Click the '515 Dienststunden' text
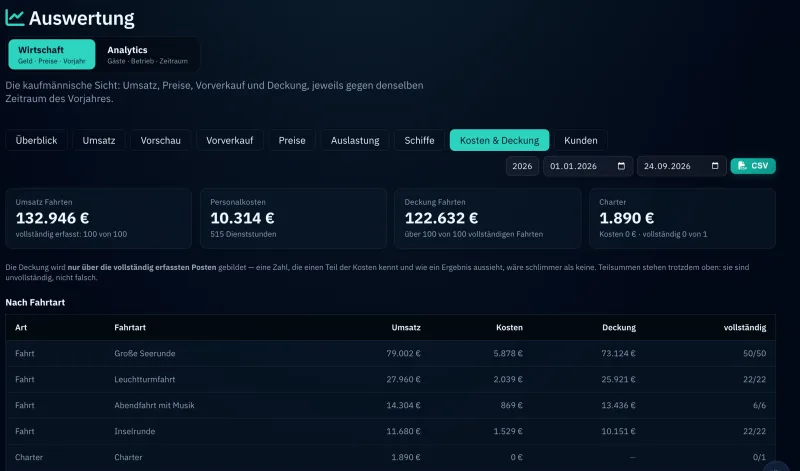This screenshot has height=471, width=800. click(x=243, y=234)
